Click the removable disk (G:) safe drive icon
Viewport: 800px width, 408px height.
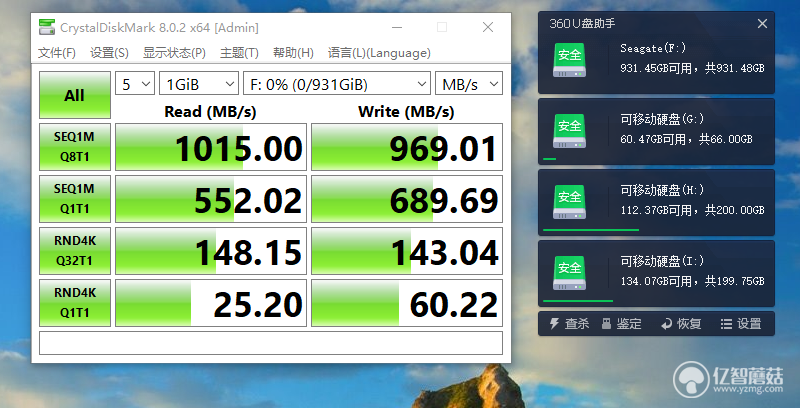pyautogui.click(x=569, y=131)
